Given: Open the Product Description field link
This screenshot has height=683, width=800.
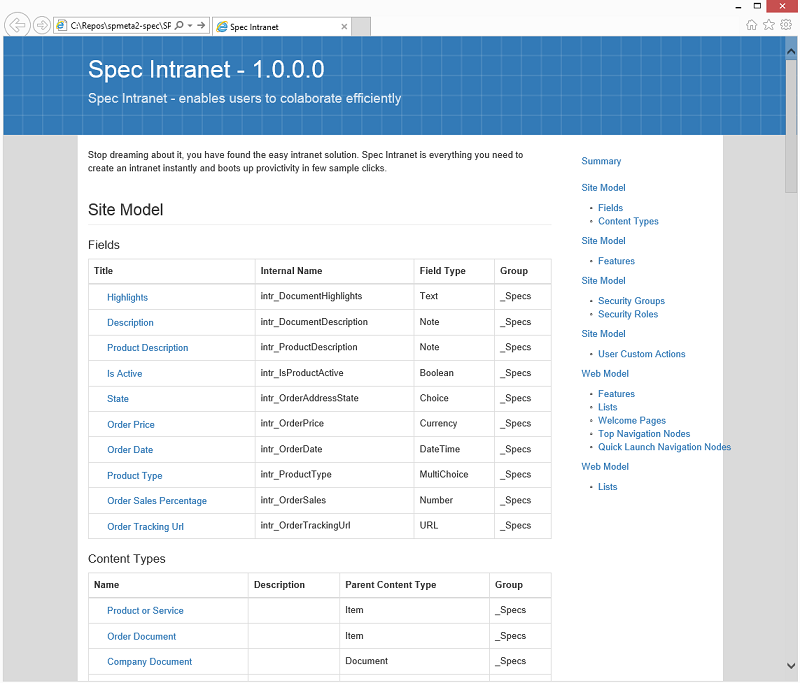Looking at the screenshot, I should [147, 348].
